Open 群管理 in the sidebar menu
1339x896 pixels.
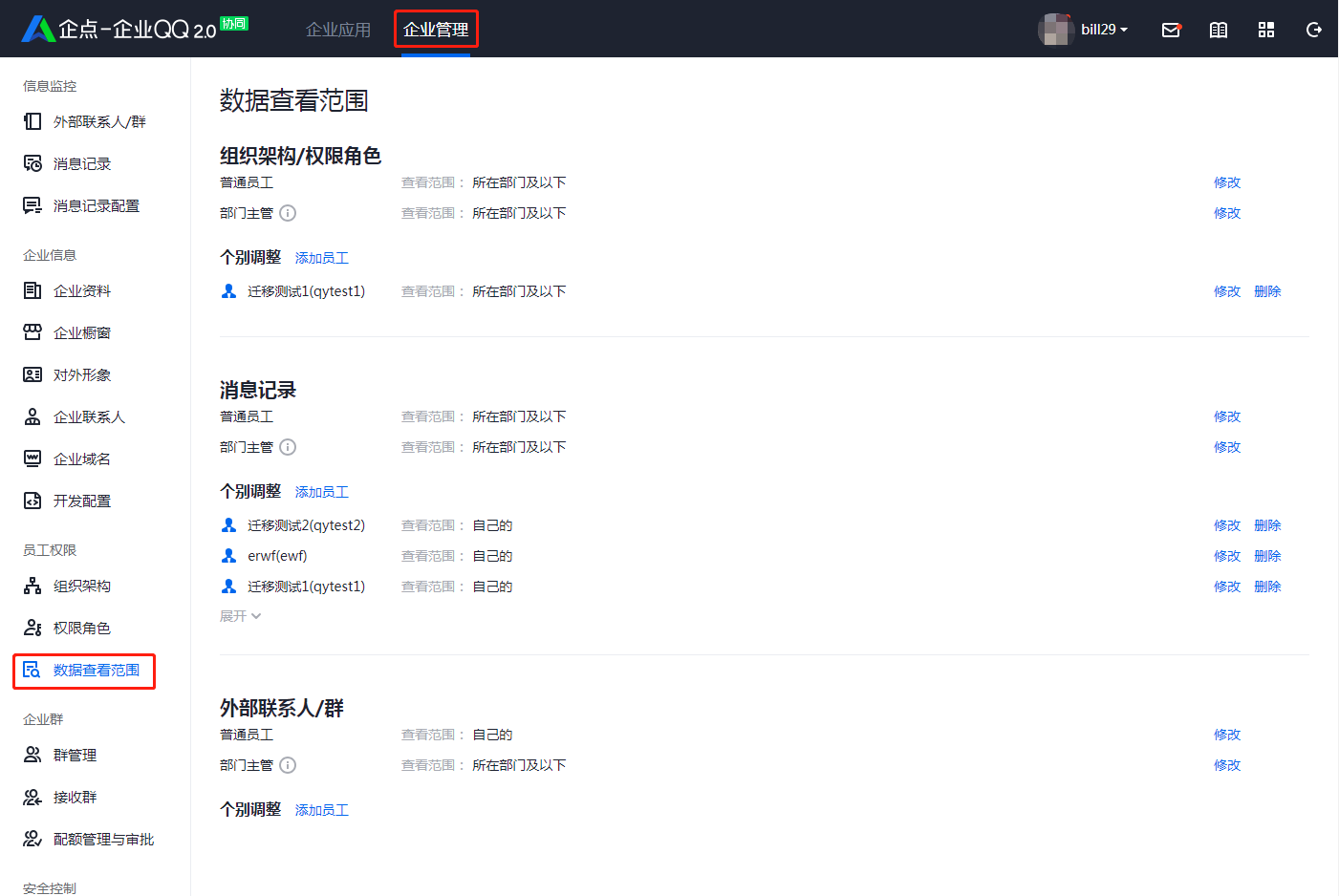[75, 755]
